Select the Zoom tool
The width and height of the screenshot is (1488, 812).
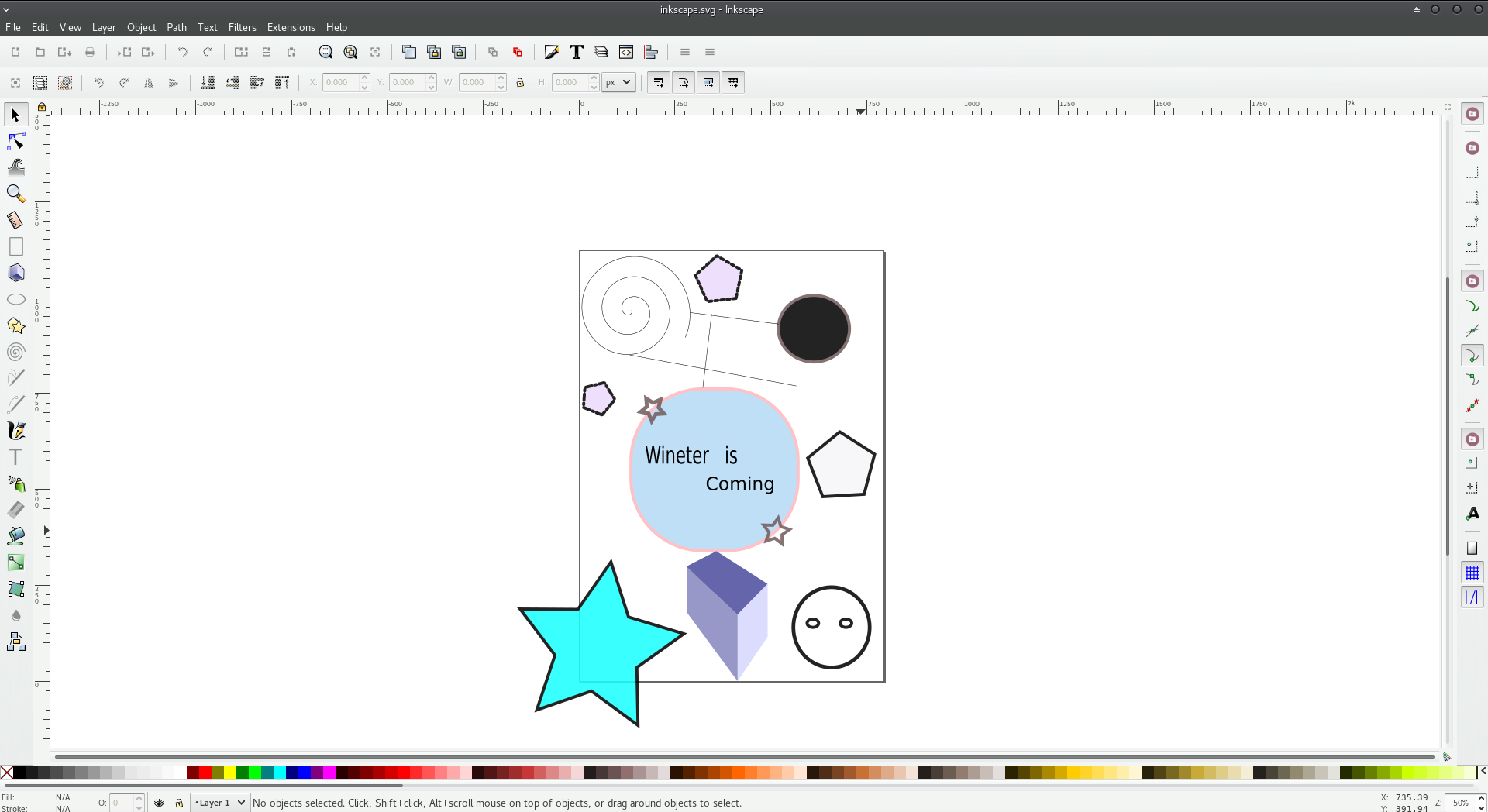coord(15,194)
